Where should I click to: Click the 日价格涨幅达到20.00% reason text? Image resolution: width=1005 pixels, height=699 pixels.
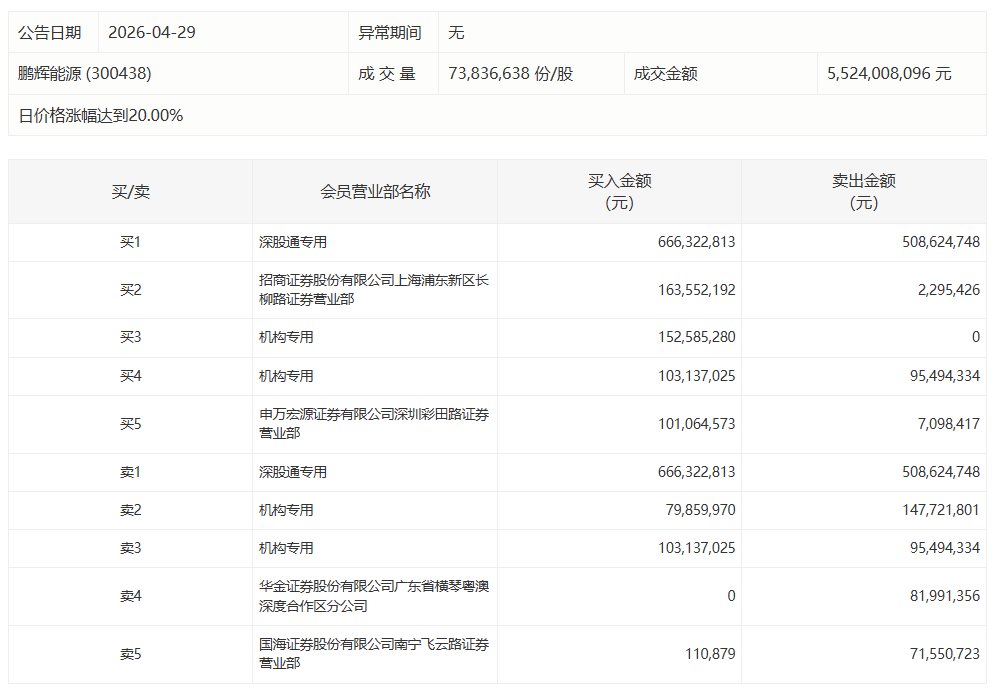pos(101,116)
